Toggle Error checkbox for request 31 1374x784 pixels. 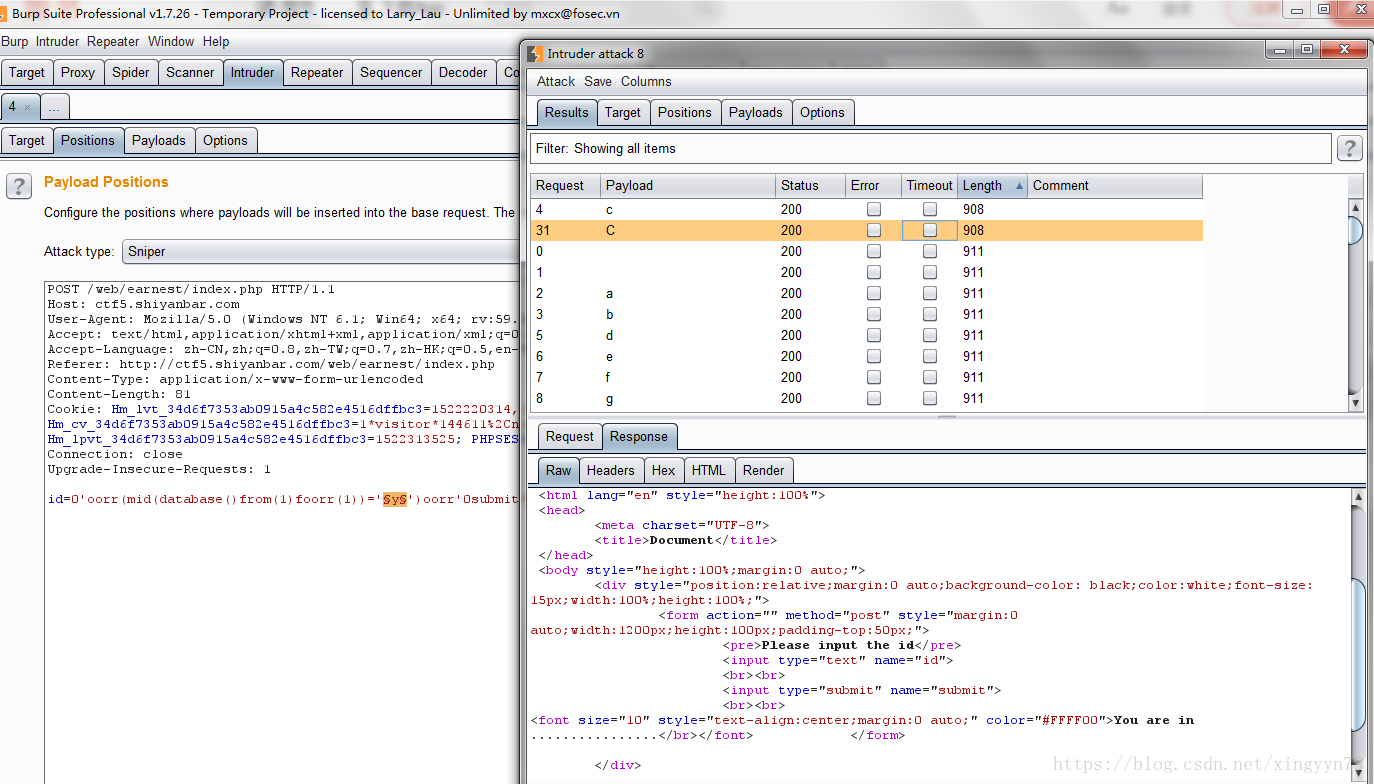tap(874, 230)
